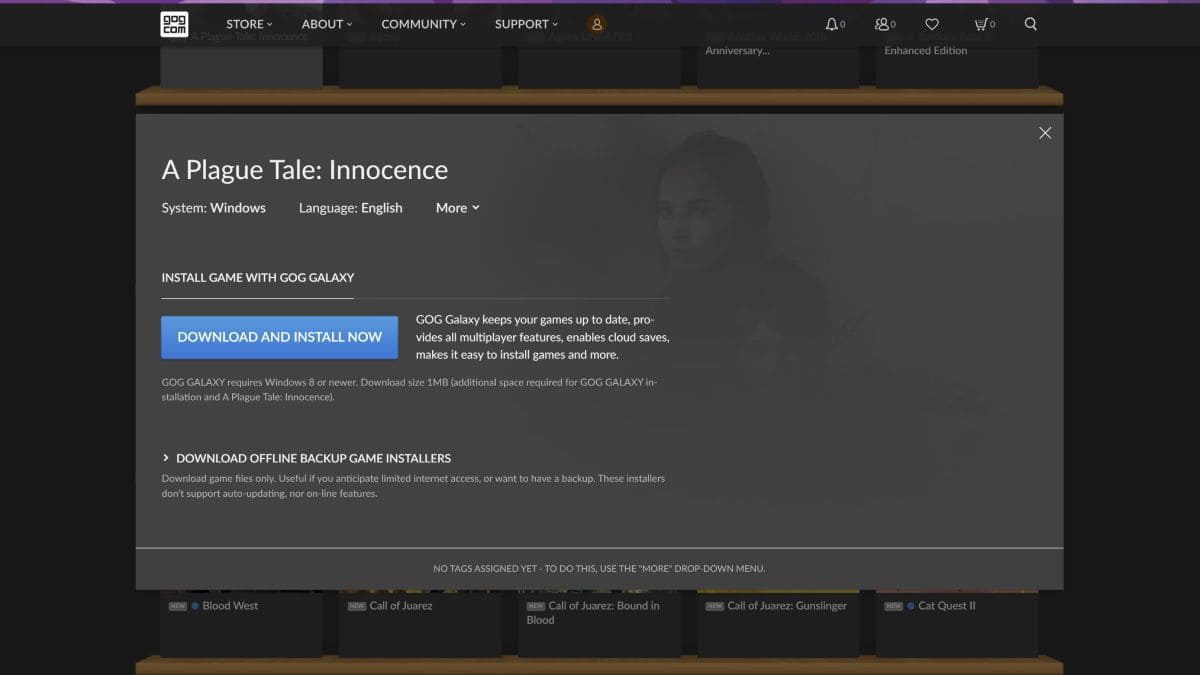
Task: Open the More language options dropdown
Action: point(457,208)
